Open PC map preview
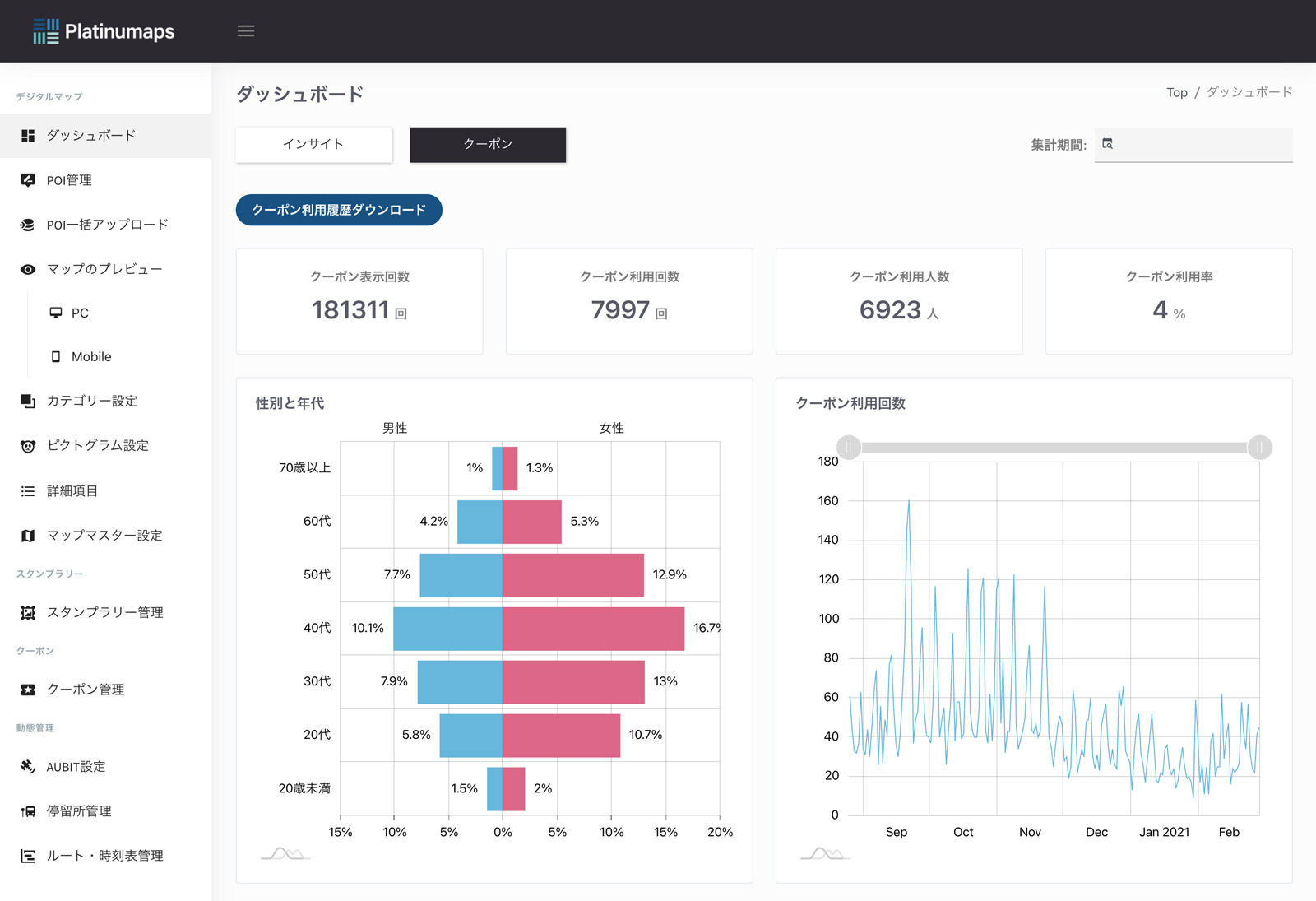 pos(79,313)
